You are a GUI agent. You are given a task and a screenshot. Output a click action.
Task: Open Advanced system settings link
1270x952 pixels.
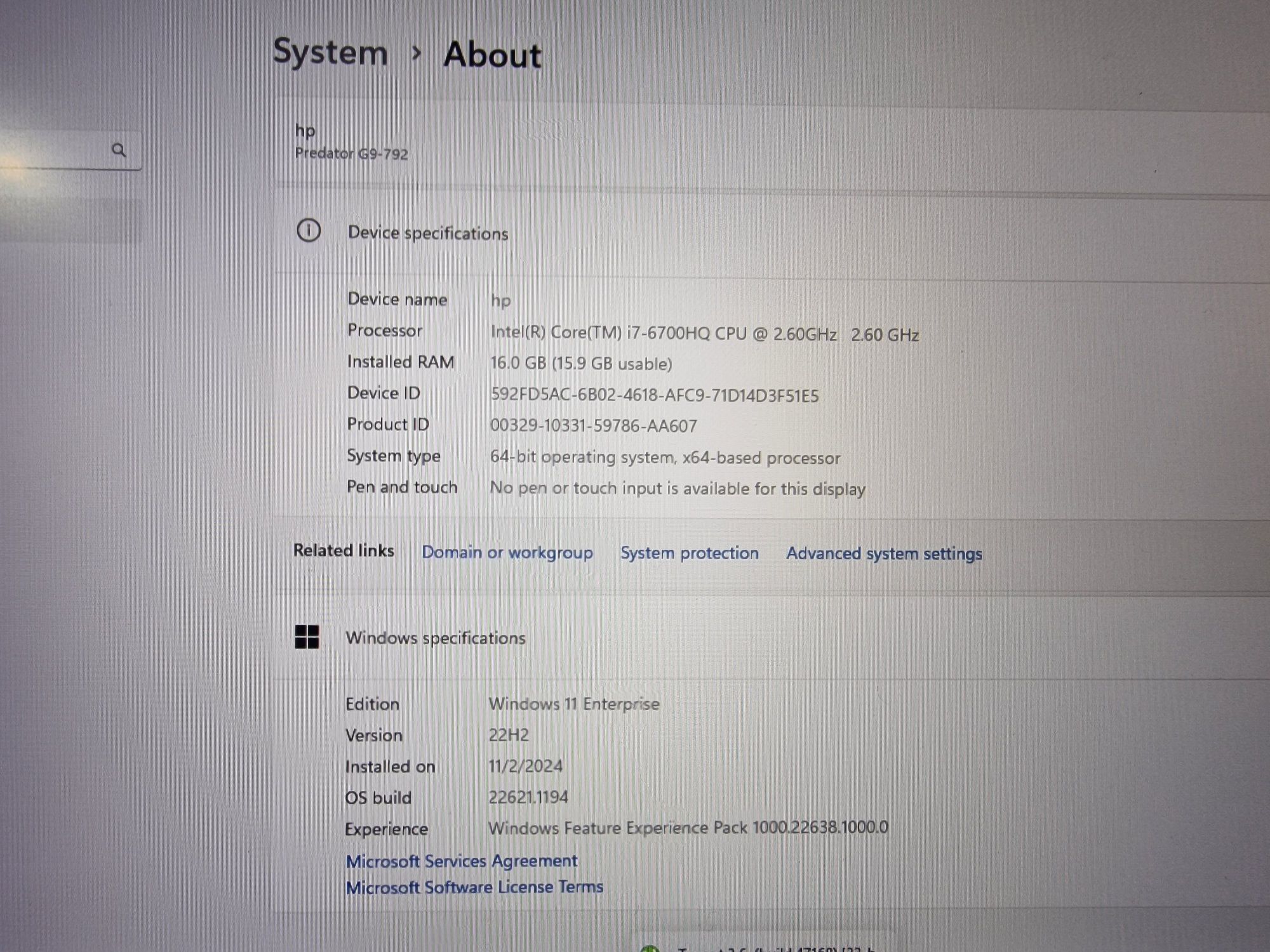(x=884, y=553)
